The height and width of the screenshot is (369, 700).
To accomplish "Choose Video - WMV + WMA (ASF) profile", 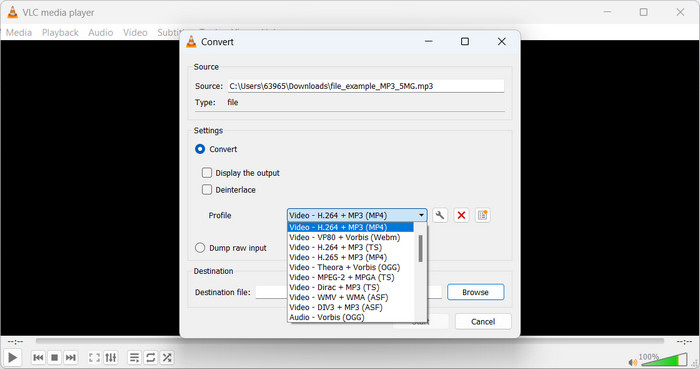I will [350, 297].
